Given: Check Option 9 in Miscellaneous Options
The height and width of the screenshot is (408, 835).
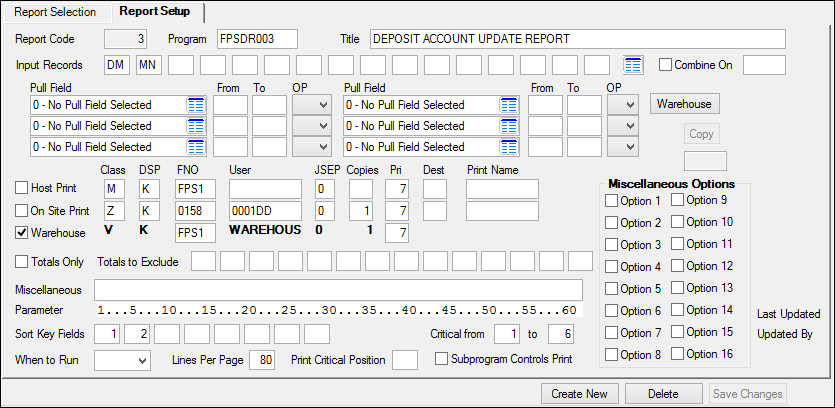Looking at the screenshot, I should coord(679,200).
